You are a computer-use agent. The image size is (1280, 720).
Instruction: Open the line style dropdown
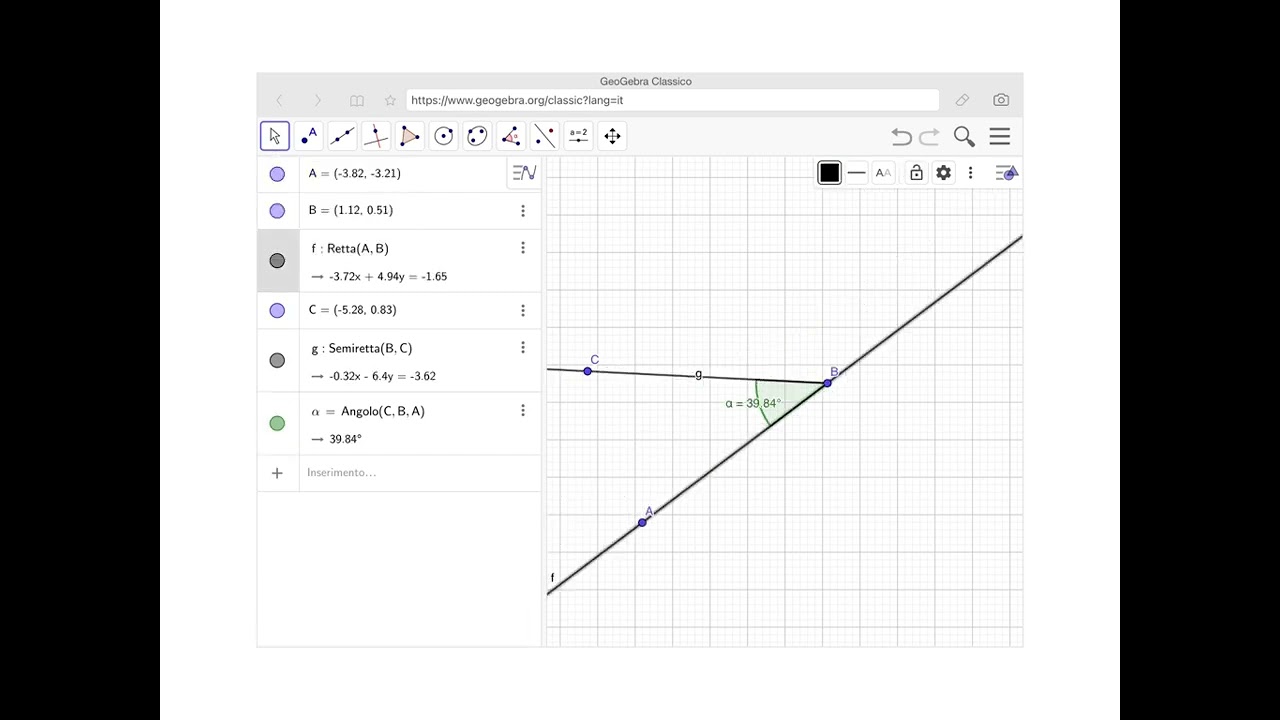click(x=856, y=173)
